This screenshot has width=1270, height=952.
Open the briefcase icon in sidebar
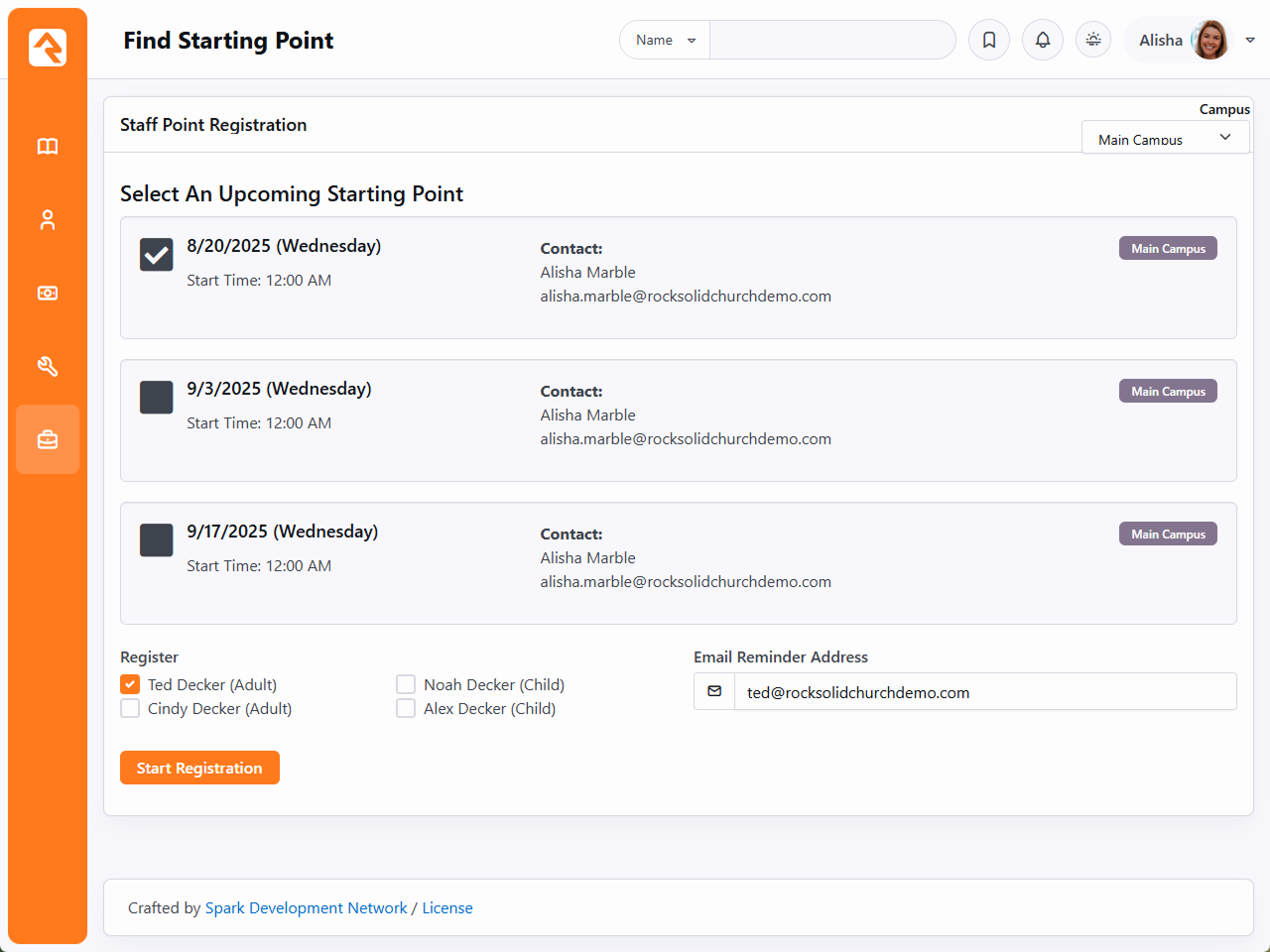tap(48, 439)
